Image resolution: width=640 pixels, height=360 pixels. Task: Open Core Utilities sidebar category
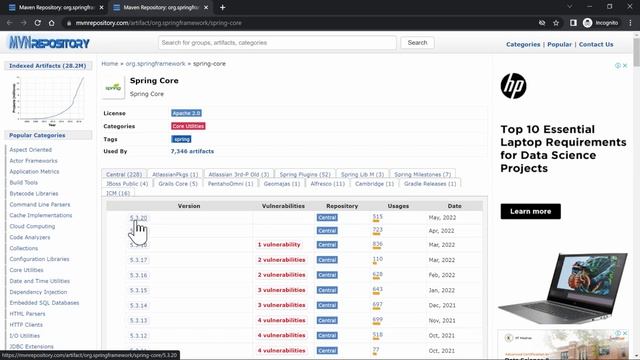point(27,270)
